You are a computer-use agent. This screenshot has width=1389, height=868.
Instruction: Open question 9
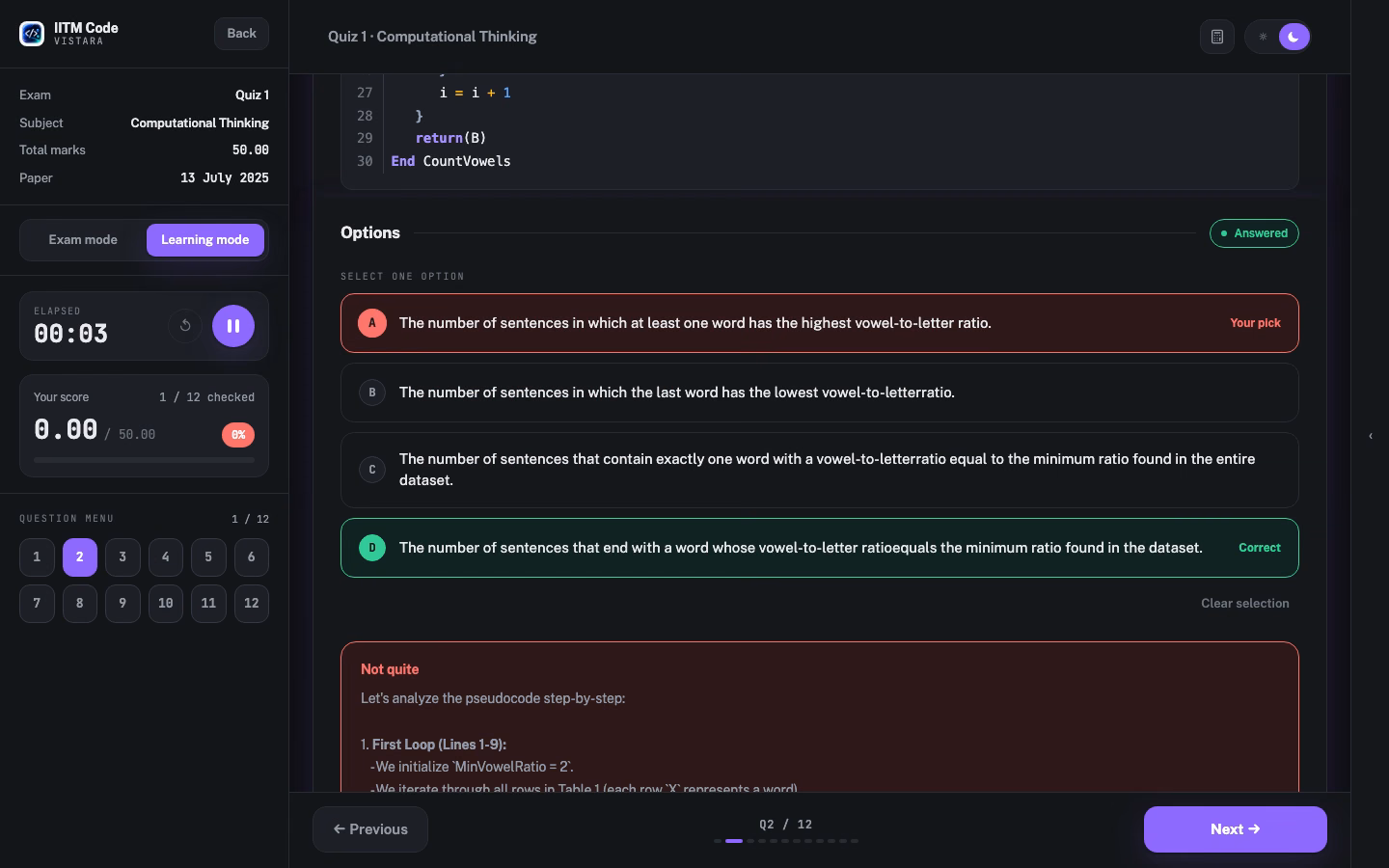pyautogui.click(x=123, y=604)
